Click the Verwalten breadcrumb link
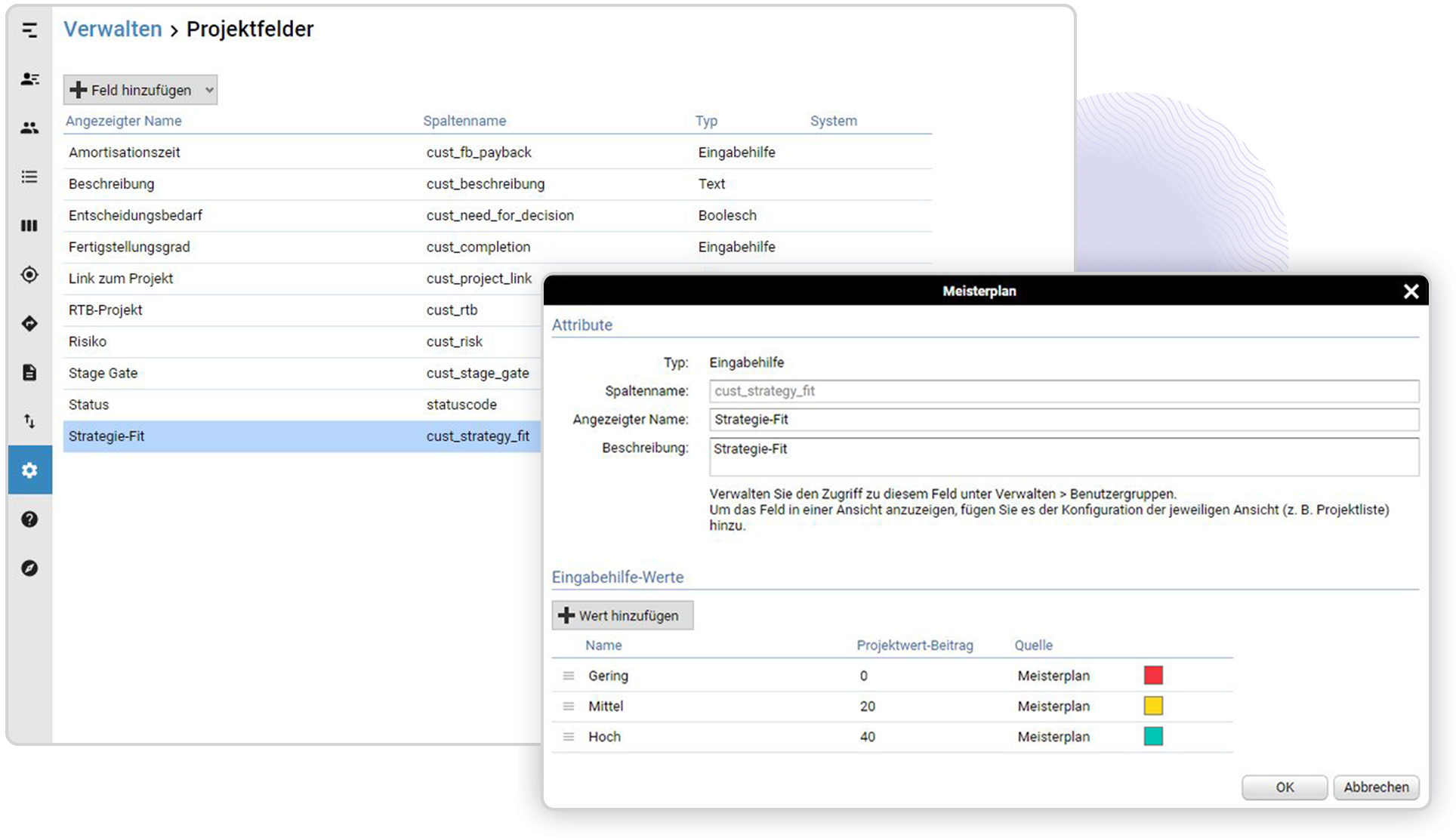The height and width of the screenshot is (838, 1456). pyautogui.click(x=113, y=29)
